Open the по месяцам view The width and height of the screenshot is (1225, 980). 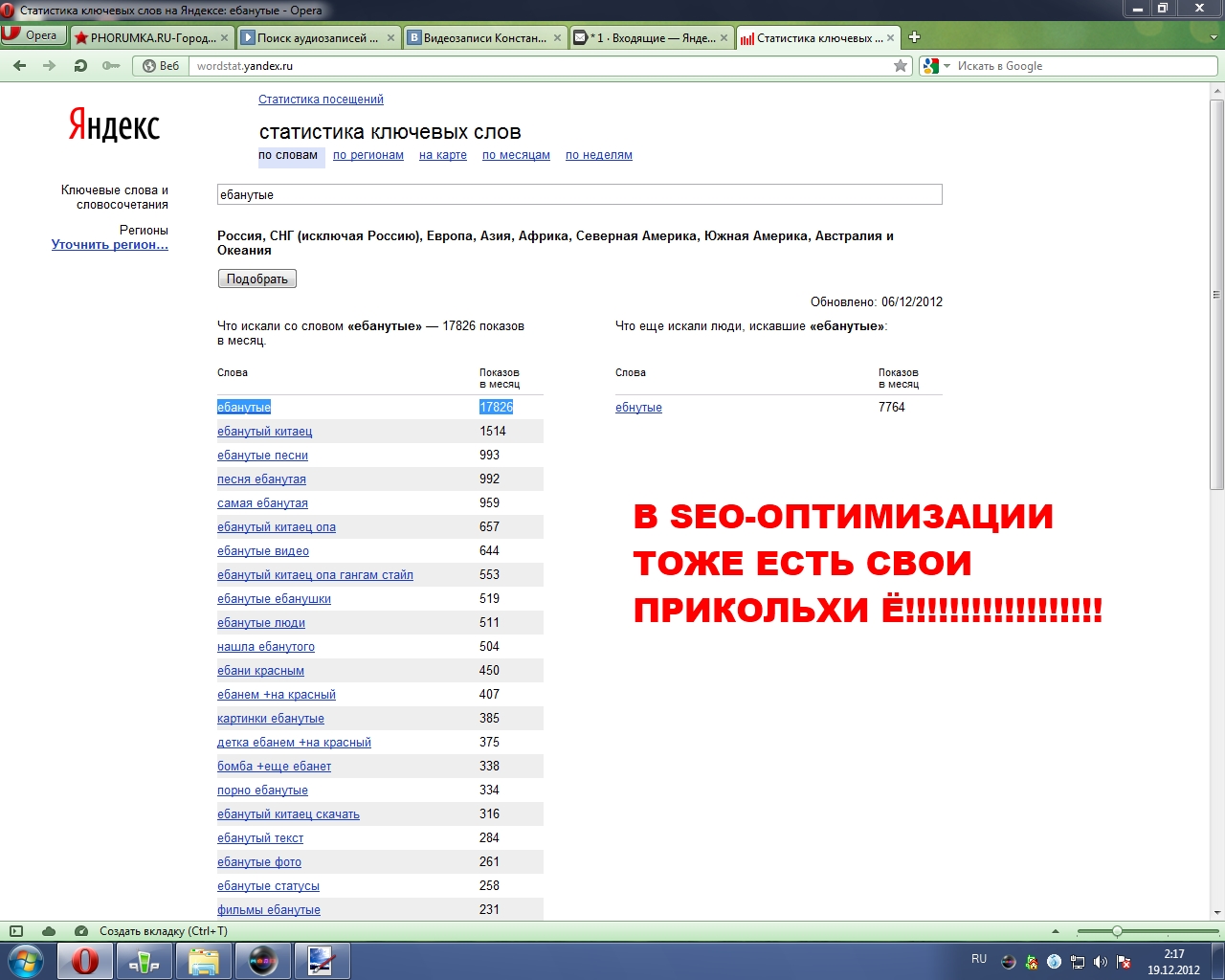point(516,155)
